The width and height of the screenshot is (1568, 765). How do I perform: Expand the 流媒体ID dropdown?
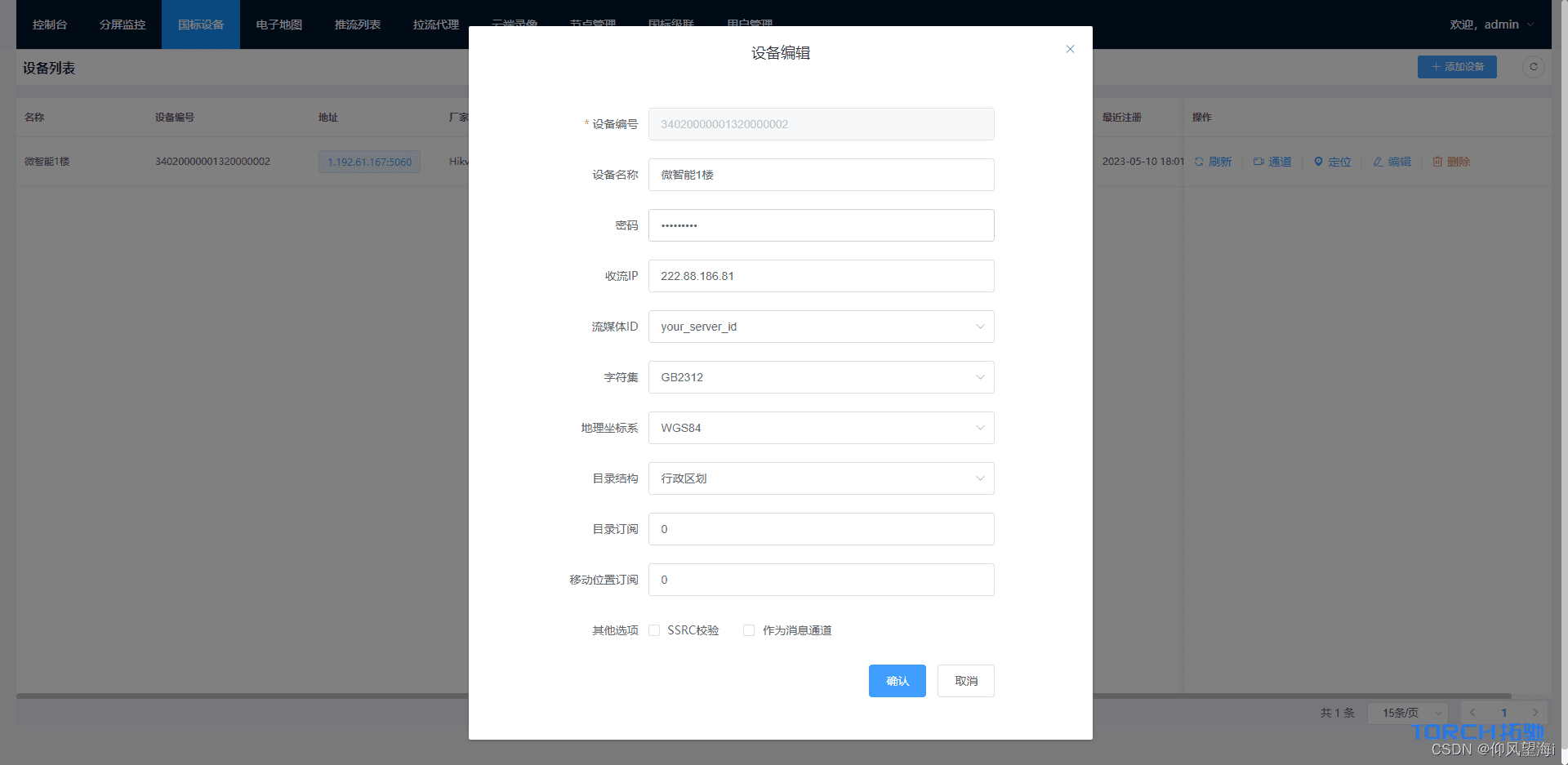click(x=821, y=327)
